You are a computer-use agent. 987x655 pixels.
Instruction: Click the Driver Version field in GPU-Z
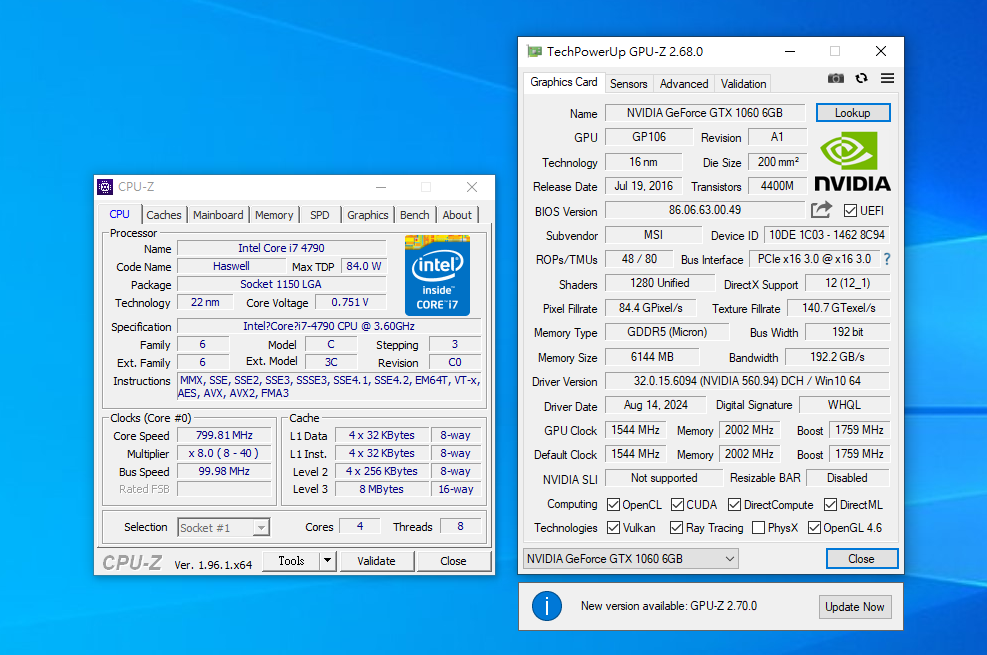click(x=747, y=381)
